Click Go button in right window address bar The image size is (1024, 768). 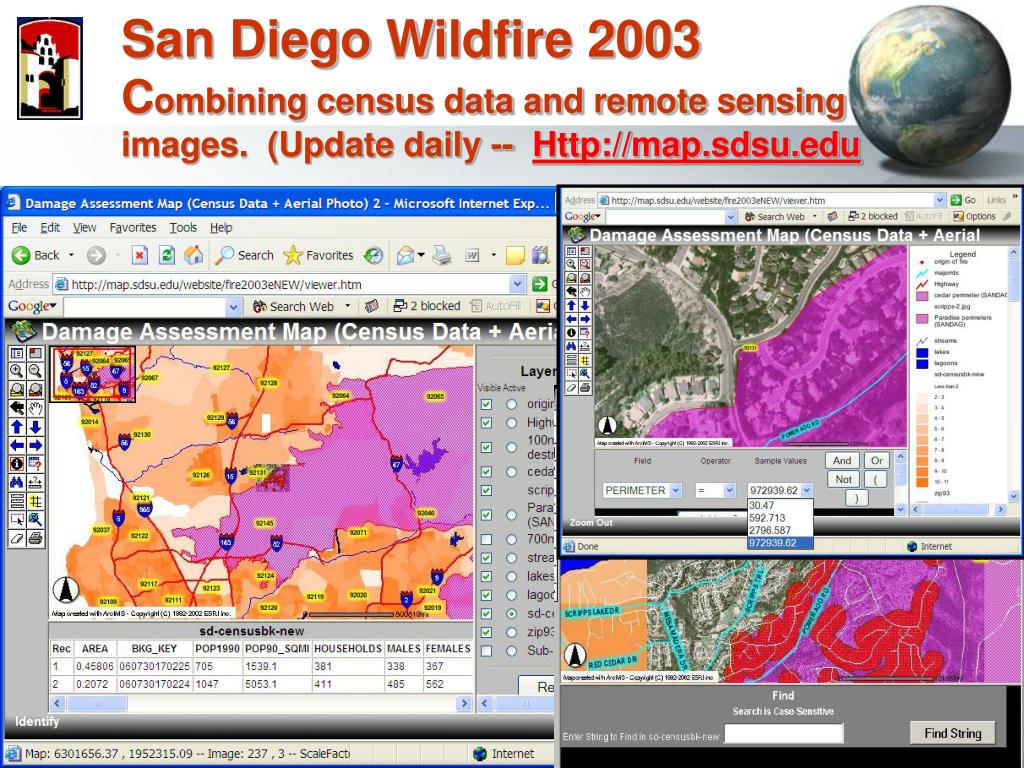click(965, 200)
